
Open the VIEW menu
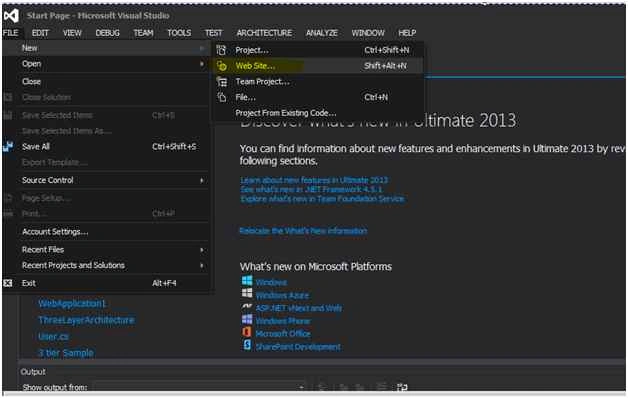[x=72, y=33]
